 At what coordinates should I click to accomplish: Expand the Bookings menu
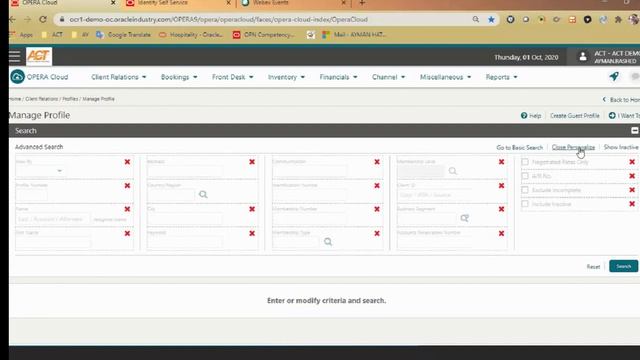tap(179, 77)
